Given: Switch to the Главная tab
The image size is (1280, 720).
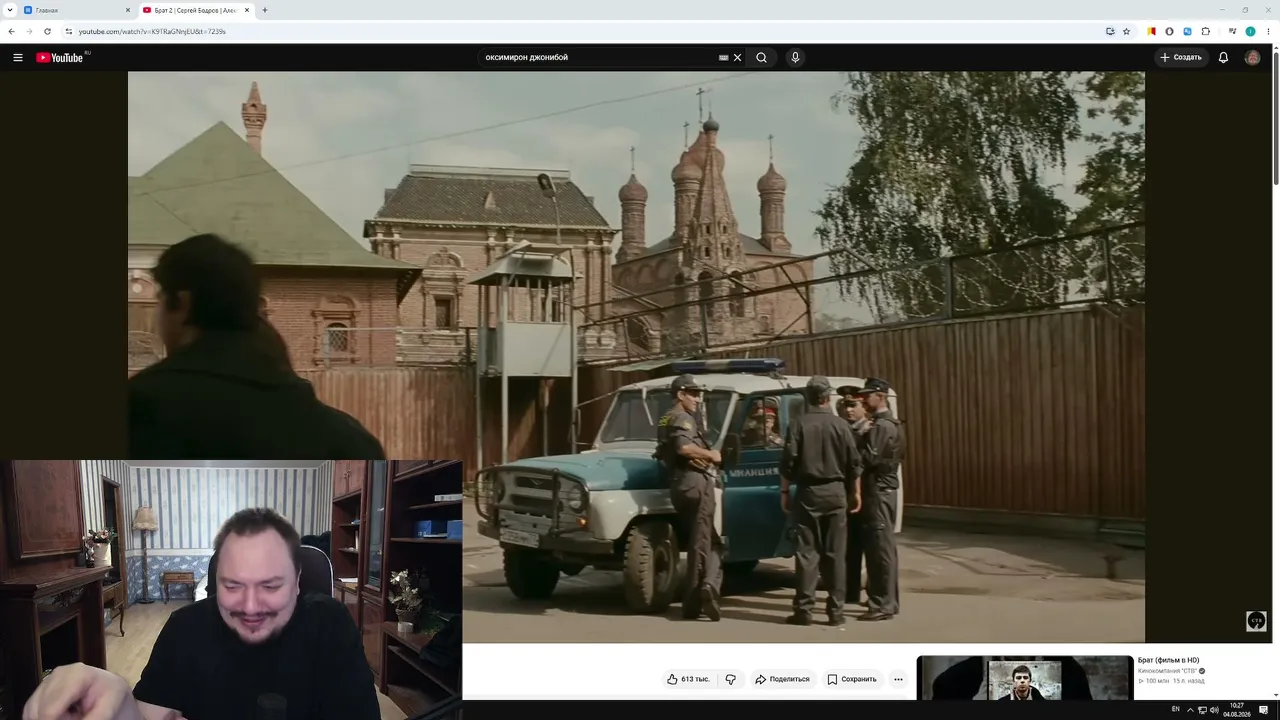Looking at the screenshot, I should (x=75, y=10).
